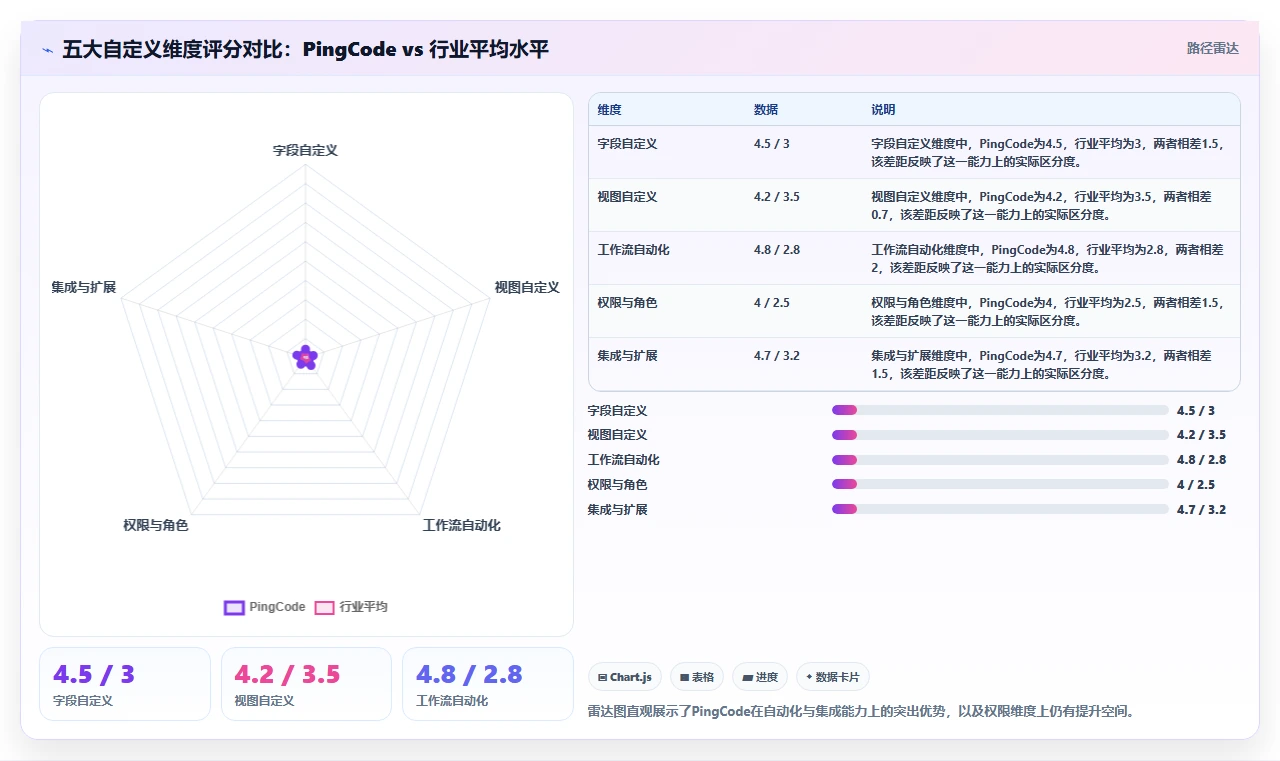
Task: Click the 权限与角色 axis label on the radar
Action: 156,525
